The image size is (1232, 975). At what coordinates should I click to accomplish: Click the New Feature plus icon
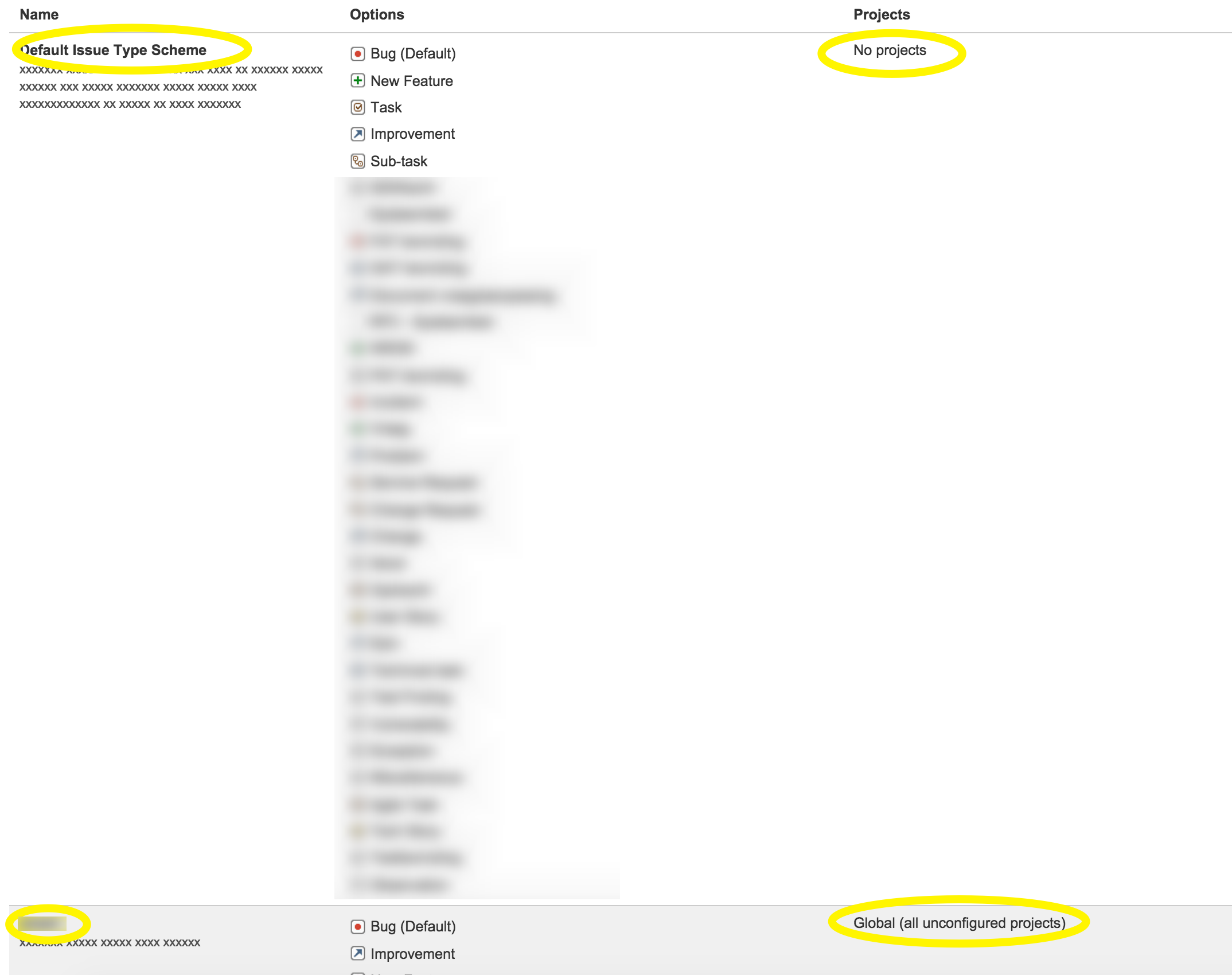click(x=357, y=81)
